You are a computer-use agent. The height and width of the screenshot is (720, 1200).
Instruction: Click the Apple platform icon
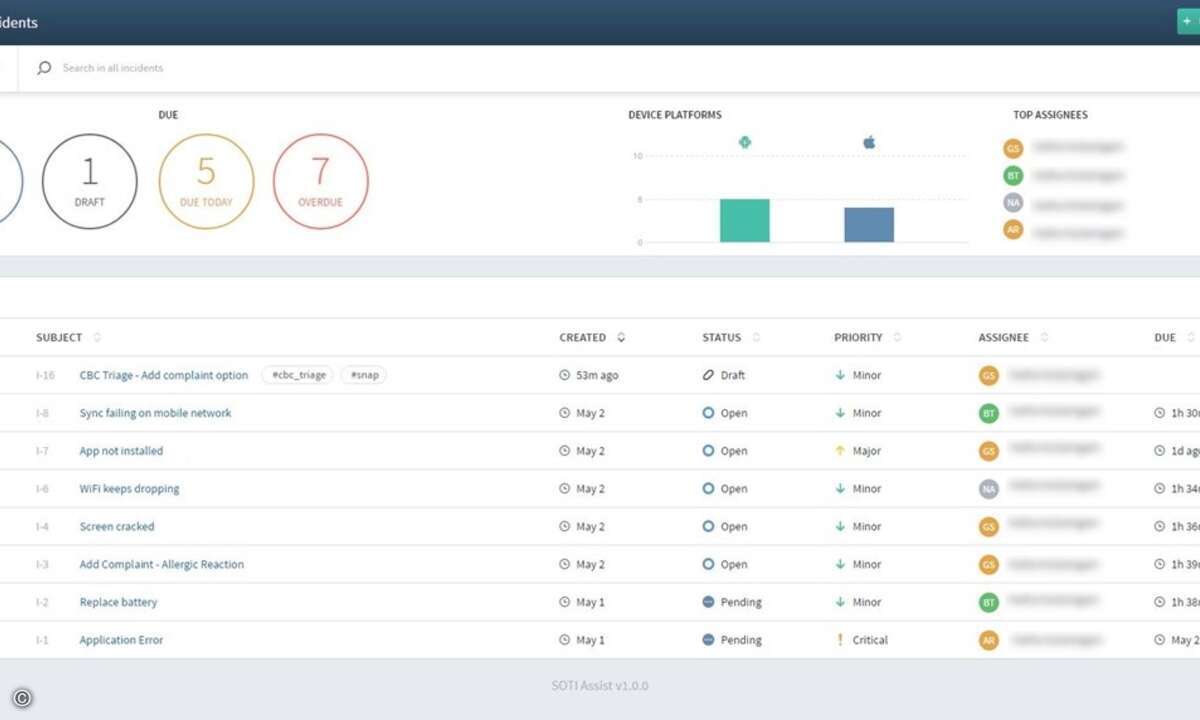pos(869,142)
